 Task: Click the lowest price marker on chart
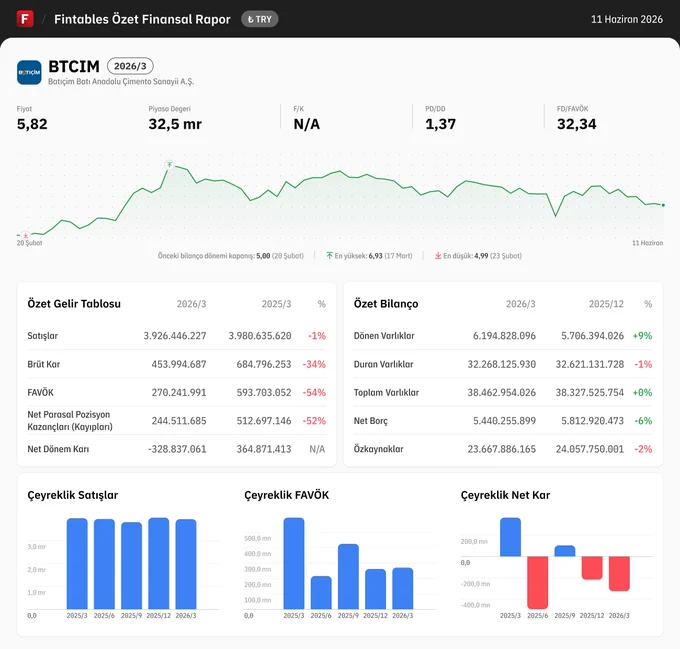point(26,236)
